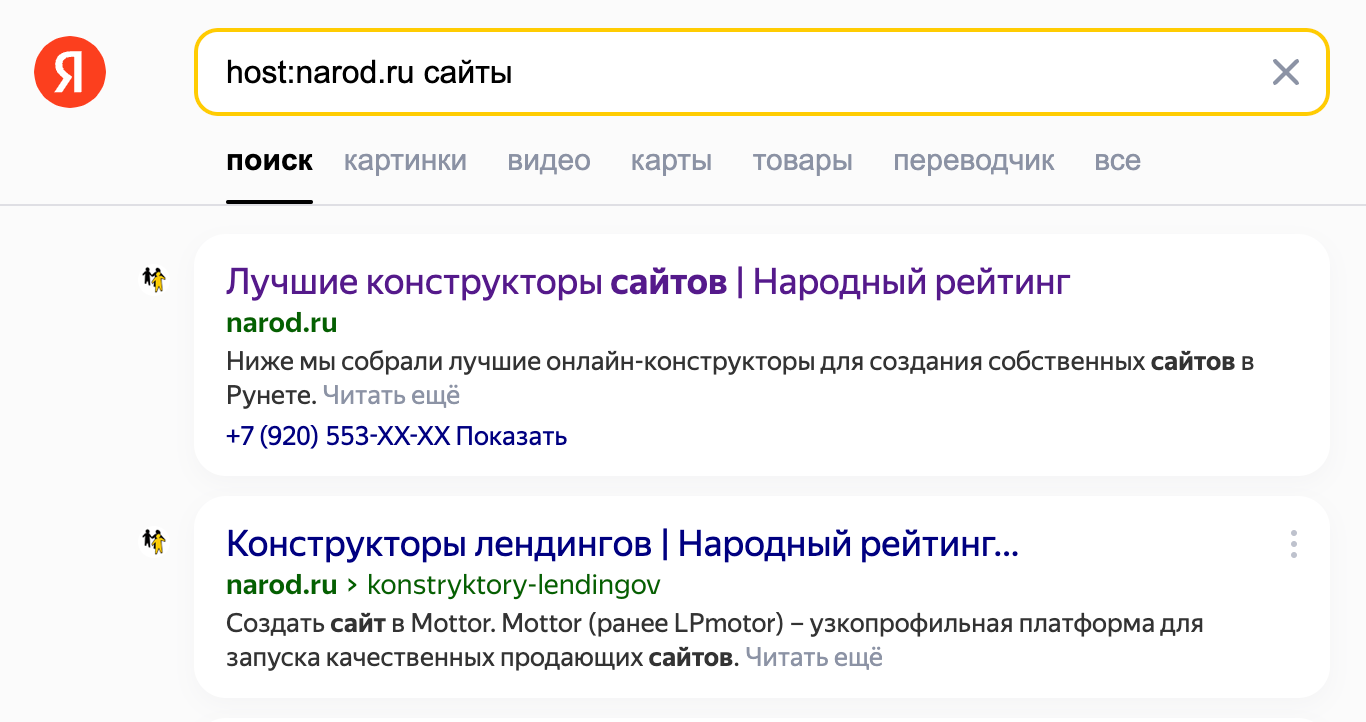Clear the search query with the X icon
This screenshot has height=722, width=1366.
click(1285, 72)
